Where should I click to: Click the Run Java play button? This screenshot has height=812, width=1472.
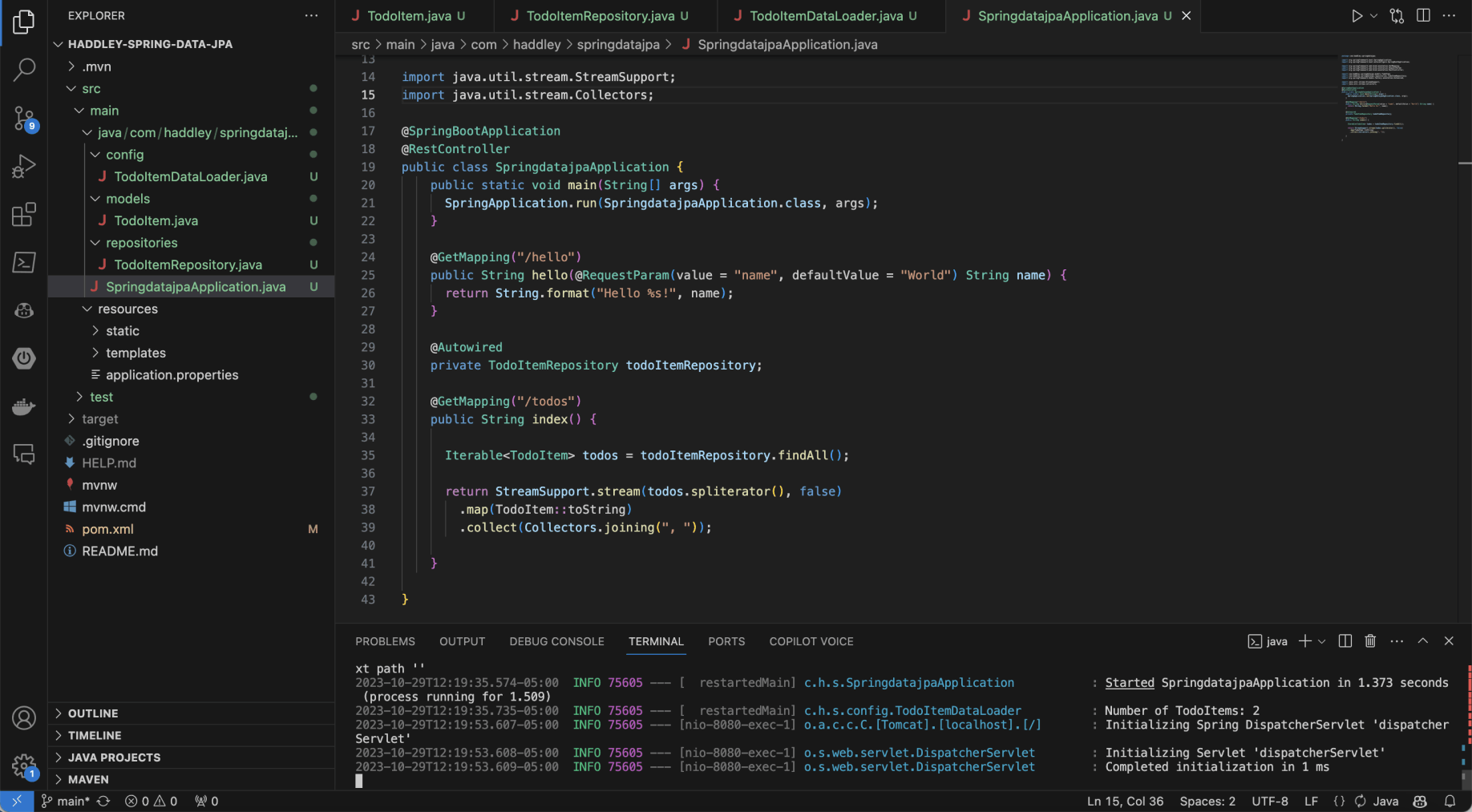point(1356,16)
